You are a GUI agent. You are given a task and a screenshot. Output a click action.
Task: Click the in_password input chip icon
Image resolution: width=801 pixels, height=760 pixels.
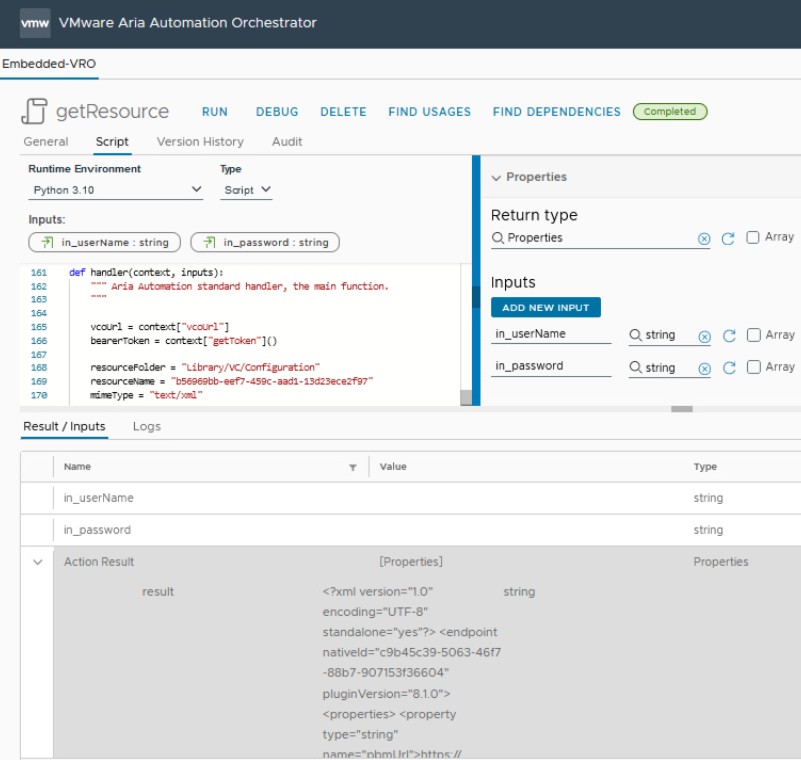coord(209,242)
